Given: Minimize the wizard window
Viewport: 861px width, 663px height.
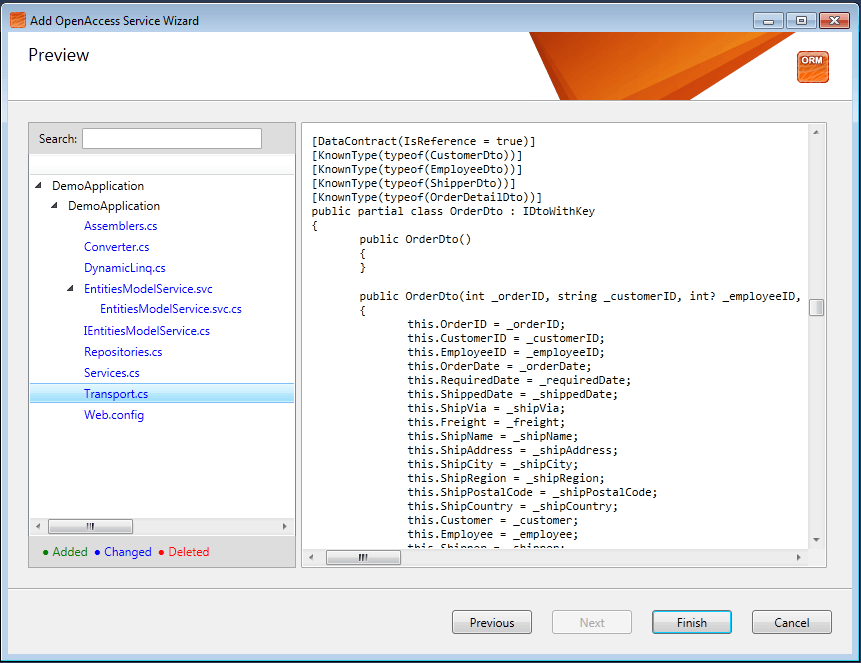Looking at the screenshot, I should 768,21.
